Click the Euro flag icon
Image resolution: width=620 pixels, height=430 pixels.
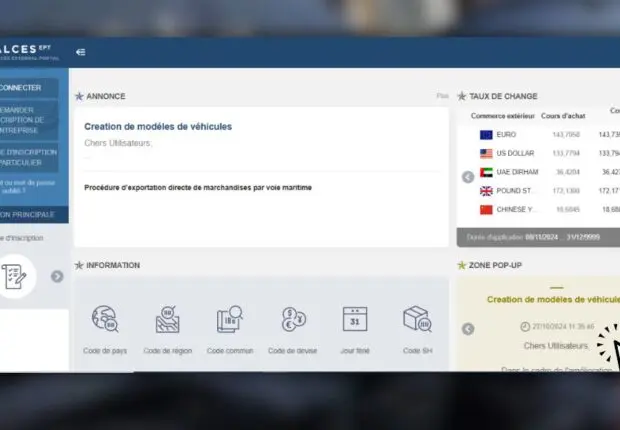click(x=486, y=135)
